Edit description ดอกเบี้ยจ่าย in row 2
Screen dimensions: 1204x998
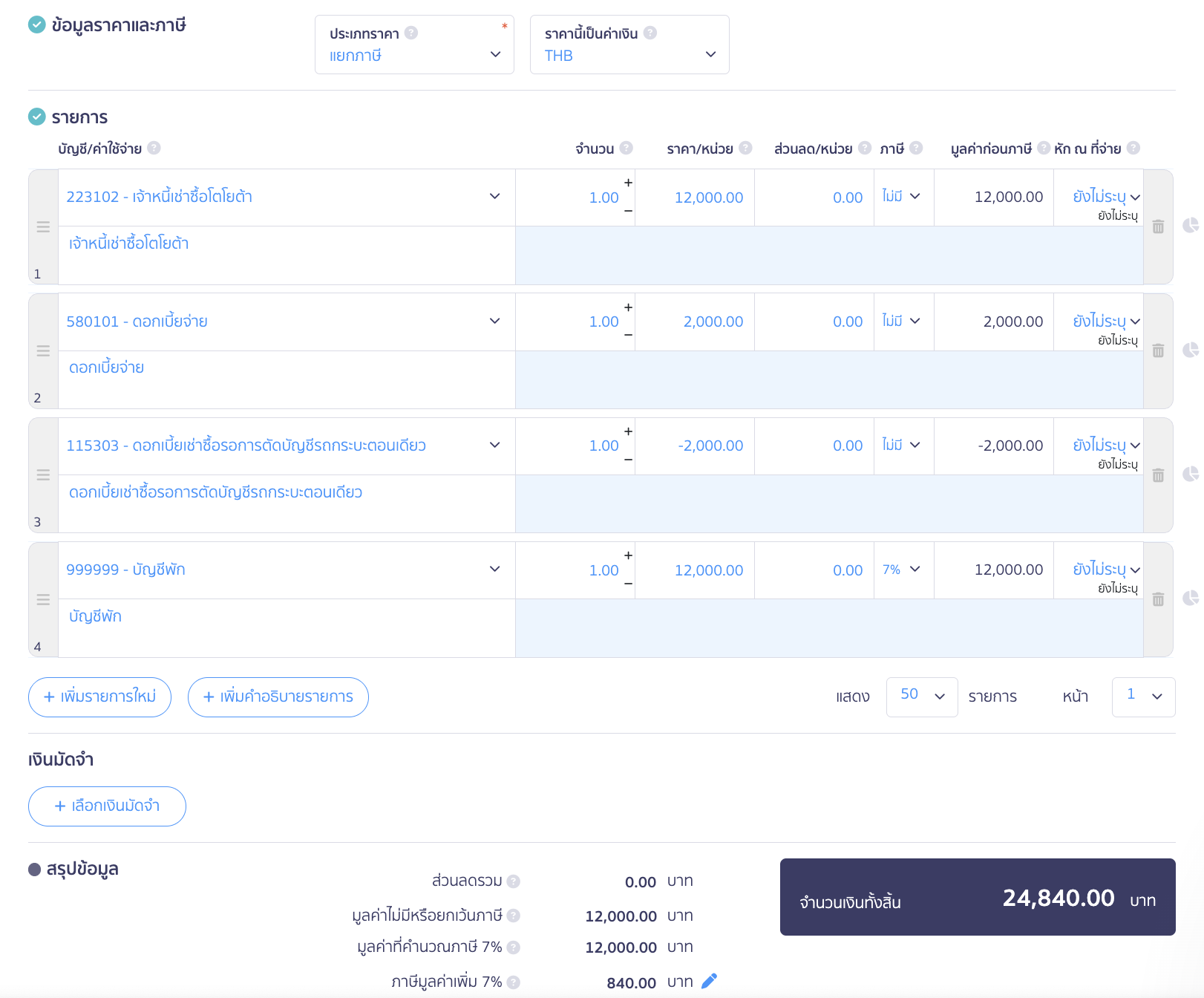coord(287,379)
